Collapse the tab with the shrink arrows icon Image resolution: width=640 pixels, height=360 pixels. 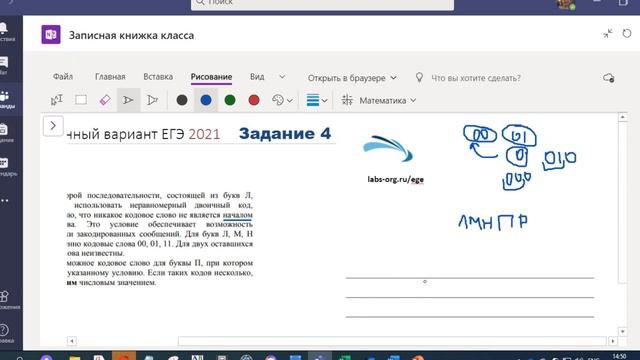click(608, 33)
